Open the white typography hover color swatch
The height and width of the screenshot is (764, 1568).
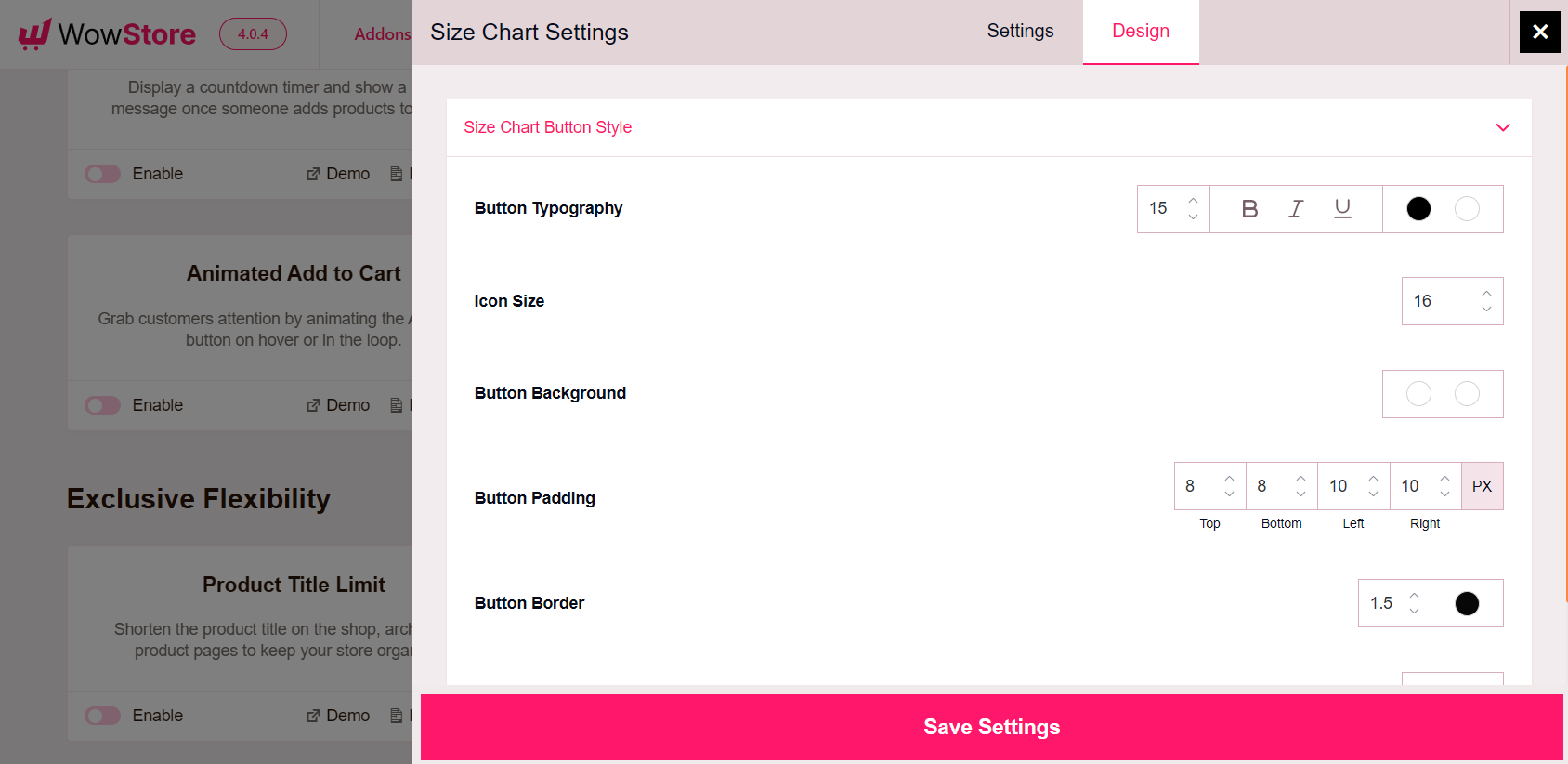[x=1467, y=209]
